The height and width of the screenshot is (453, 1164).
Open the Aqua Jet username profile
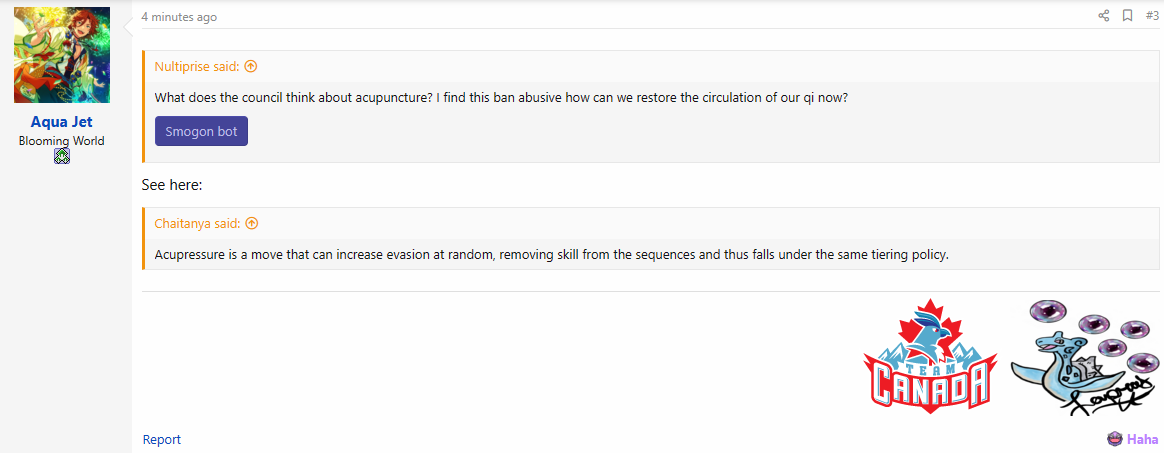[x=62, y=123]
